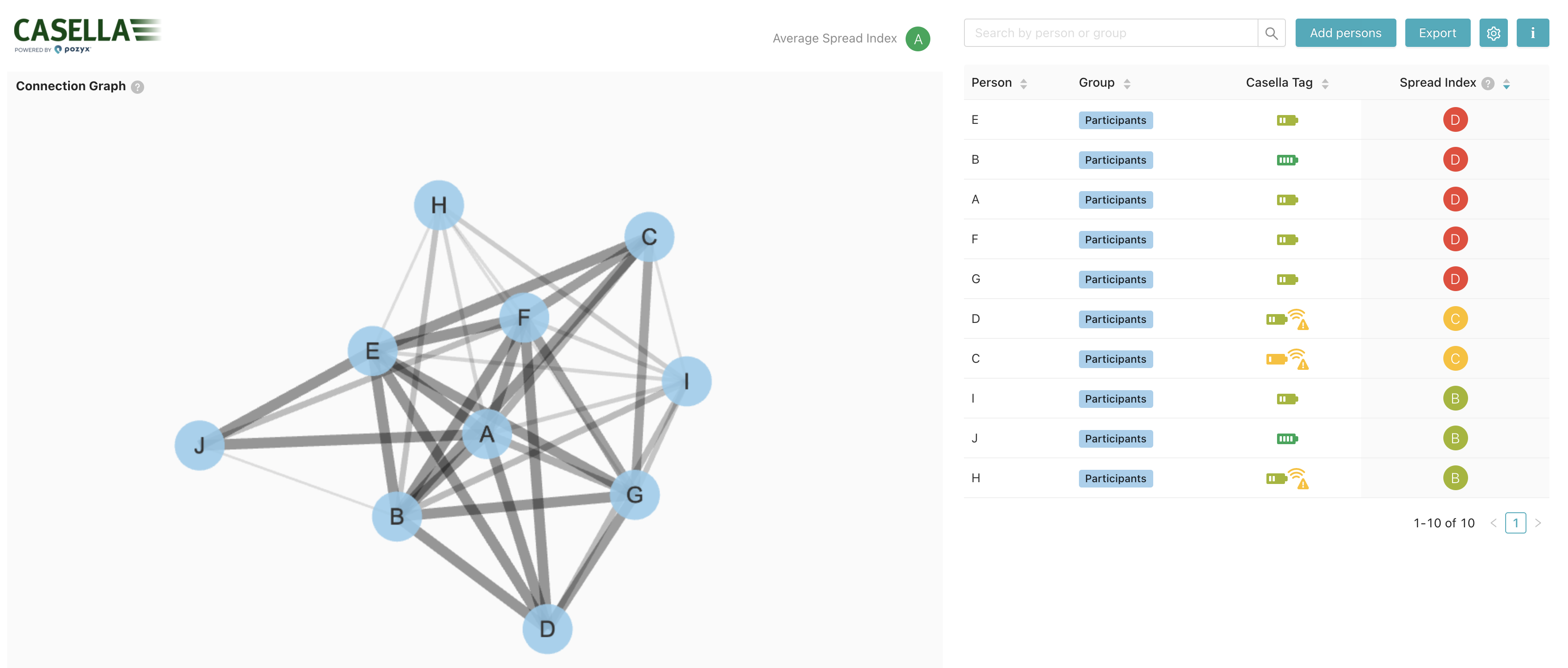
Task: Click the info icon next to Export
Action: click(1534, 33)
